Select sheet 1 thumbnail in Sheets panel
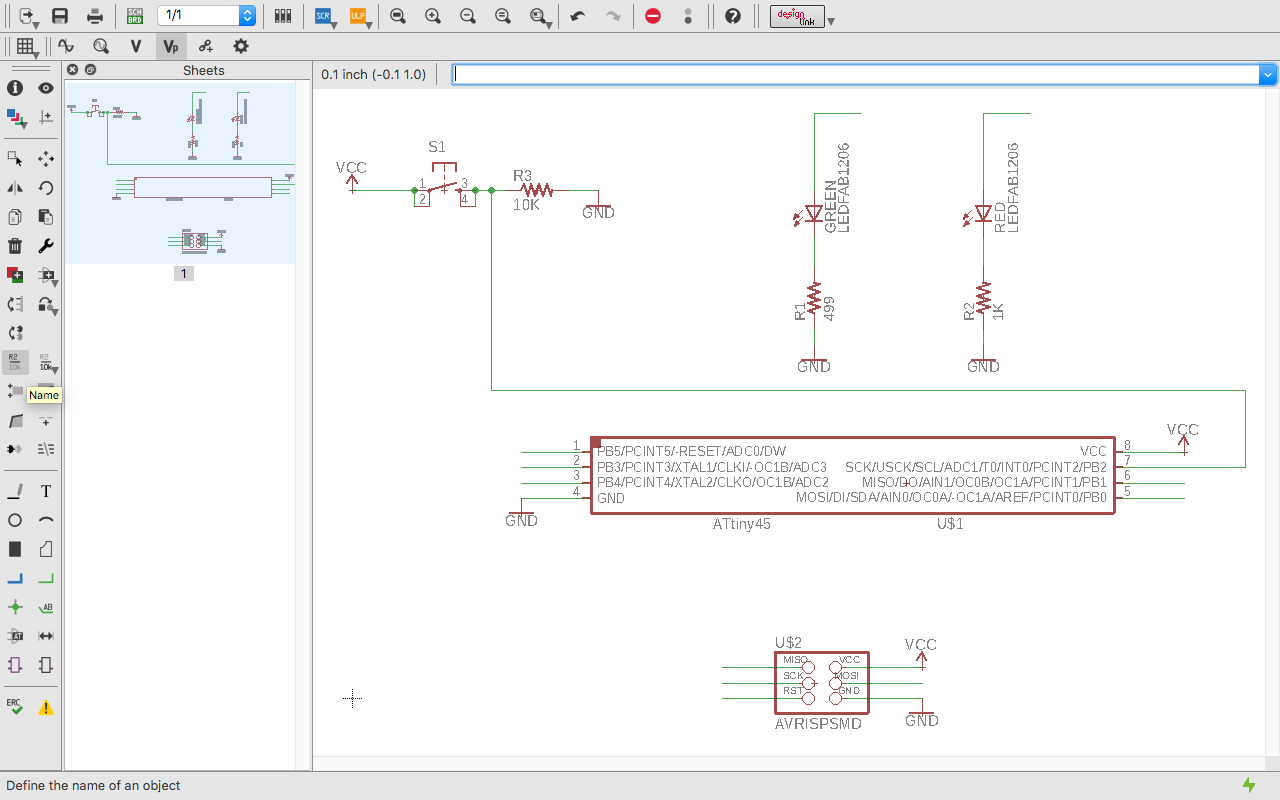This screenshot has width=1280, height=800. (x=181, y=172)
